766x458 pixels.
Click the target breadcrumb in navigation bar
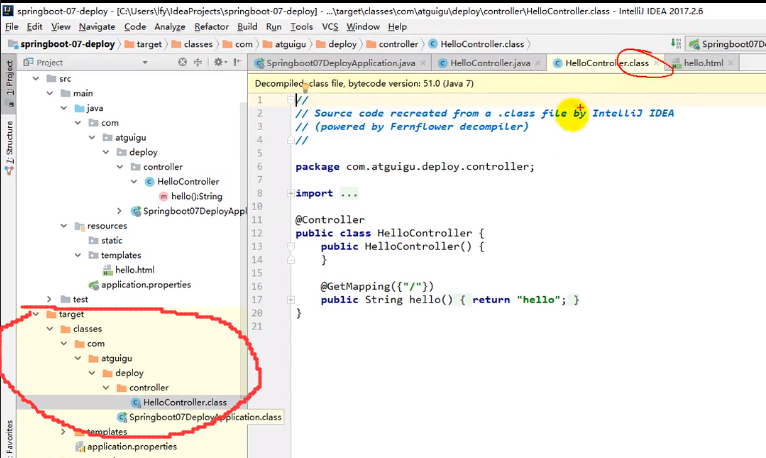143,44
